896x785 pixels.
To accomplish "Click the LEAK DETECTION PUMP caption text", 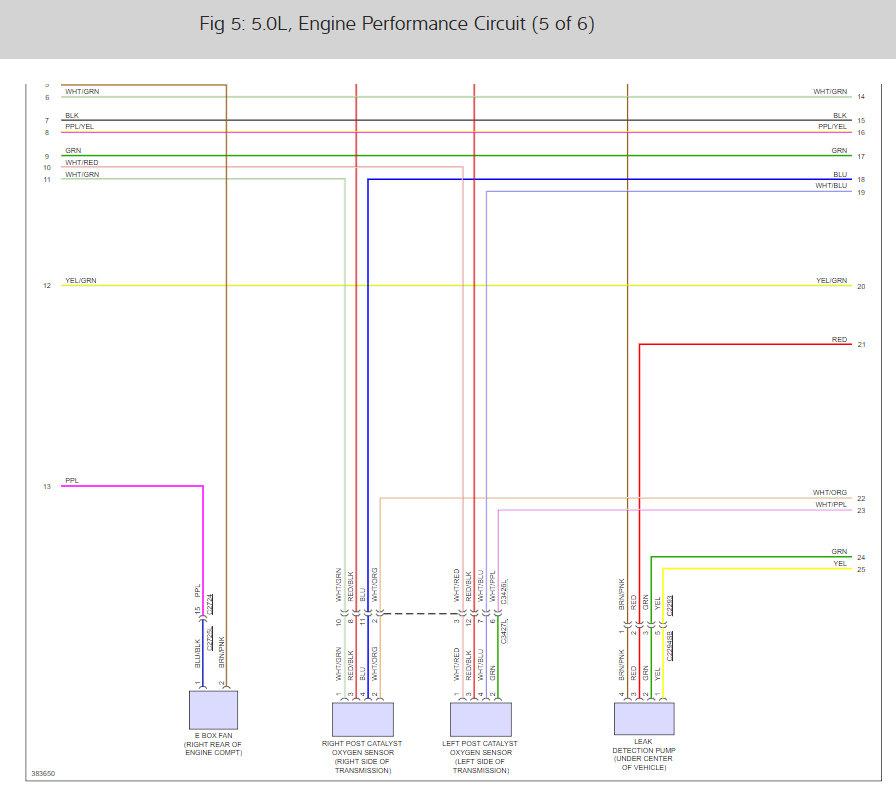I will point(643,754).
